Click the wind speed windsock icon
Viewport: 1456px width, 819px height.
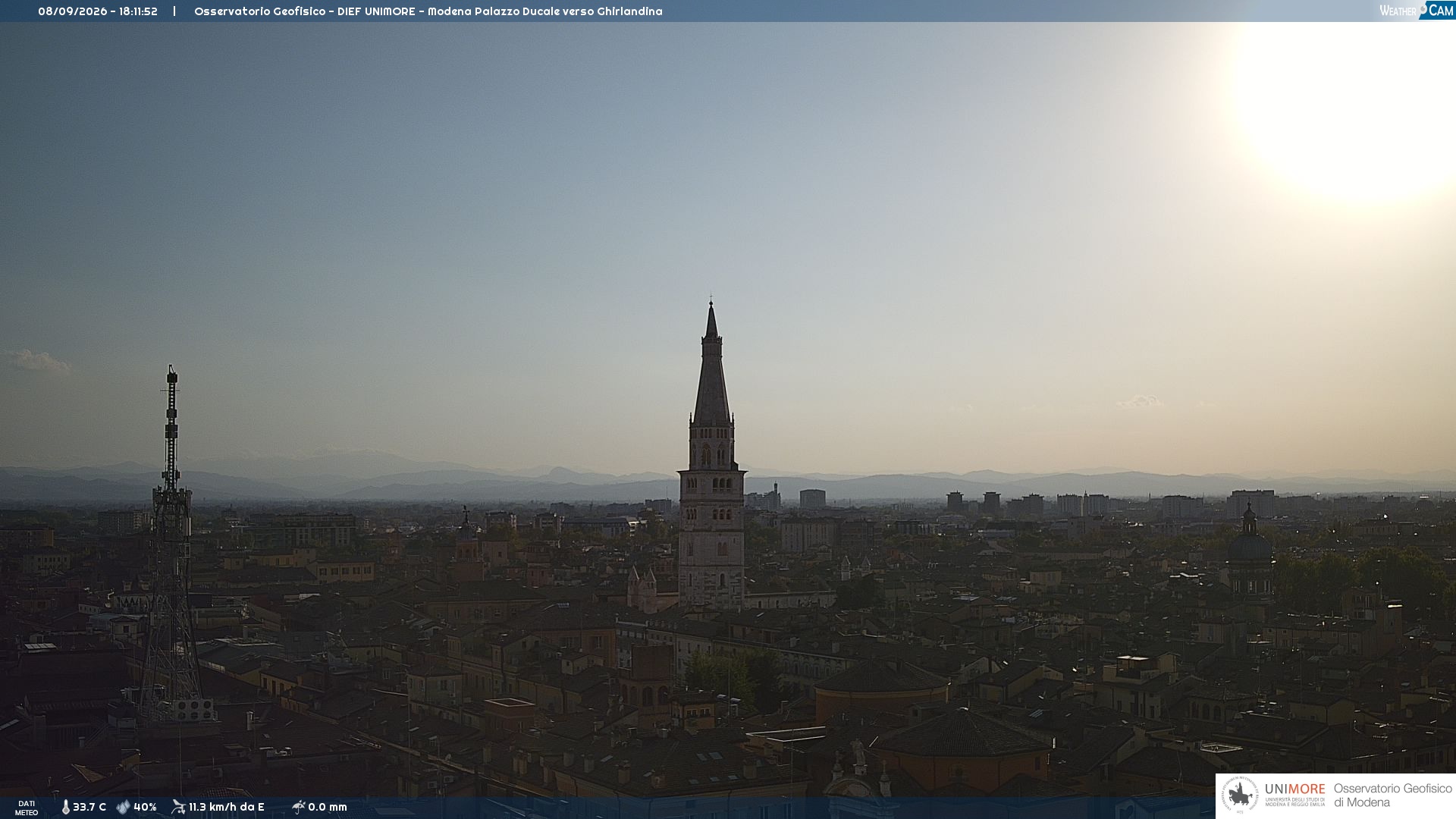tap(178, 807)
